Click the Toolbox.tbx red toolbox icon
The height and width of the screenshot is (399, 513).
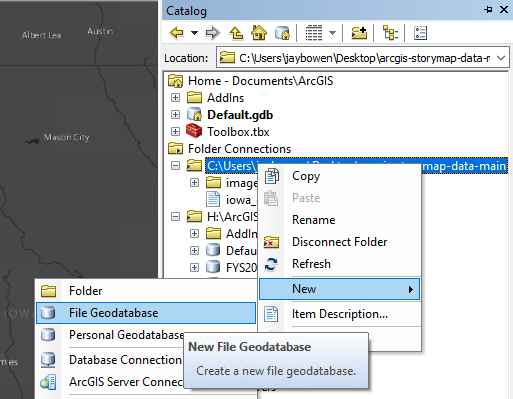point(194,131)
